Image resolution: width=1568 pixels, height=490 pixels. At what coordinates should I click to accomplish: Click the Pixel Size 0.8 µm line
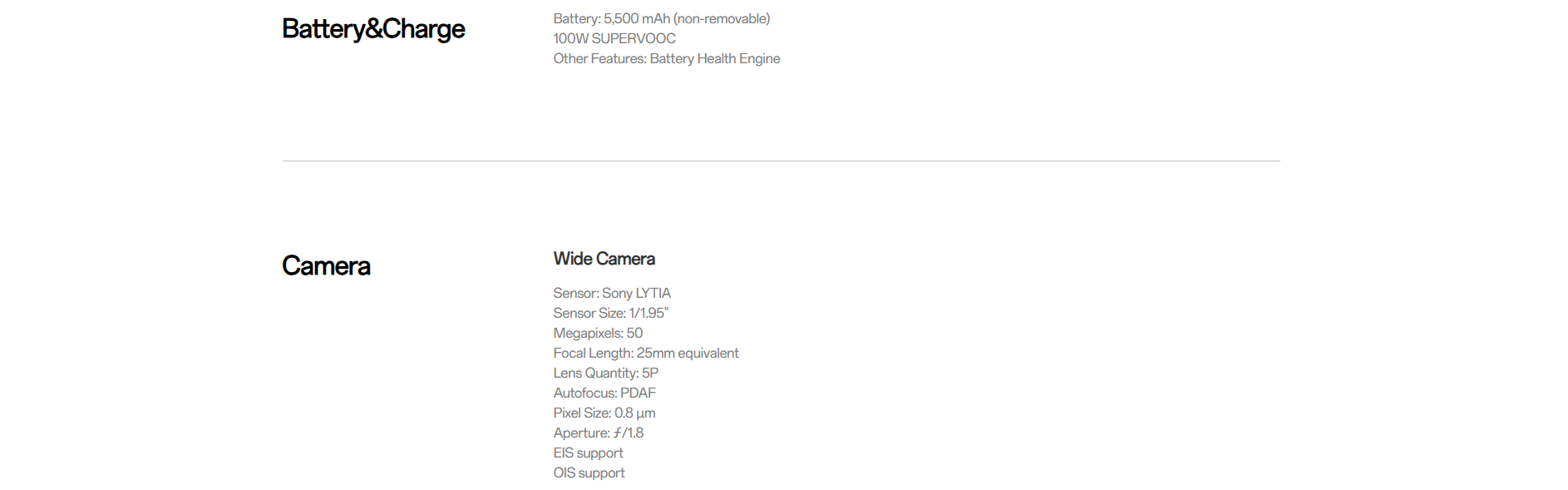(604, 413)
